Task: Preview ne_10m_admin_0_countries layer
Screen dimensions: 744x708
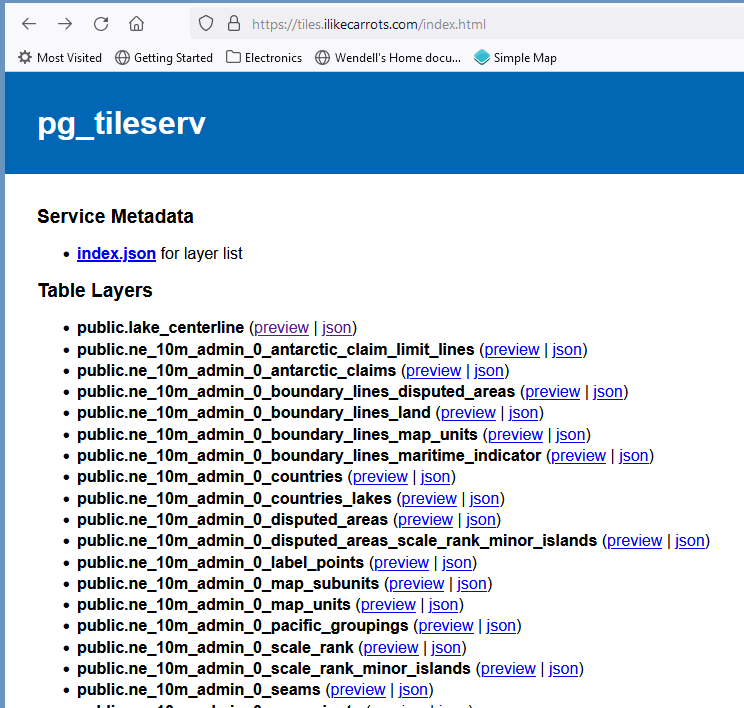Action: point(380,477)
